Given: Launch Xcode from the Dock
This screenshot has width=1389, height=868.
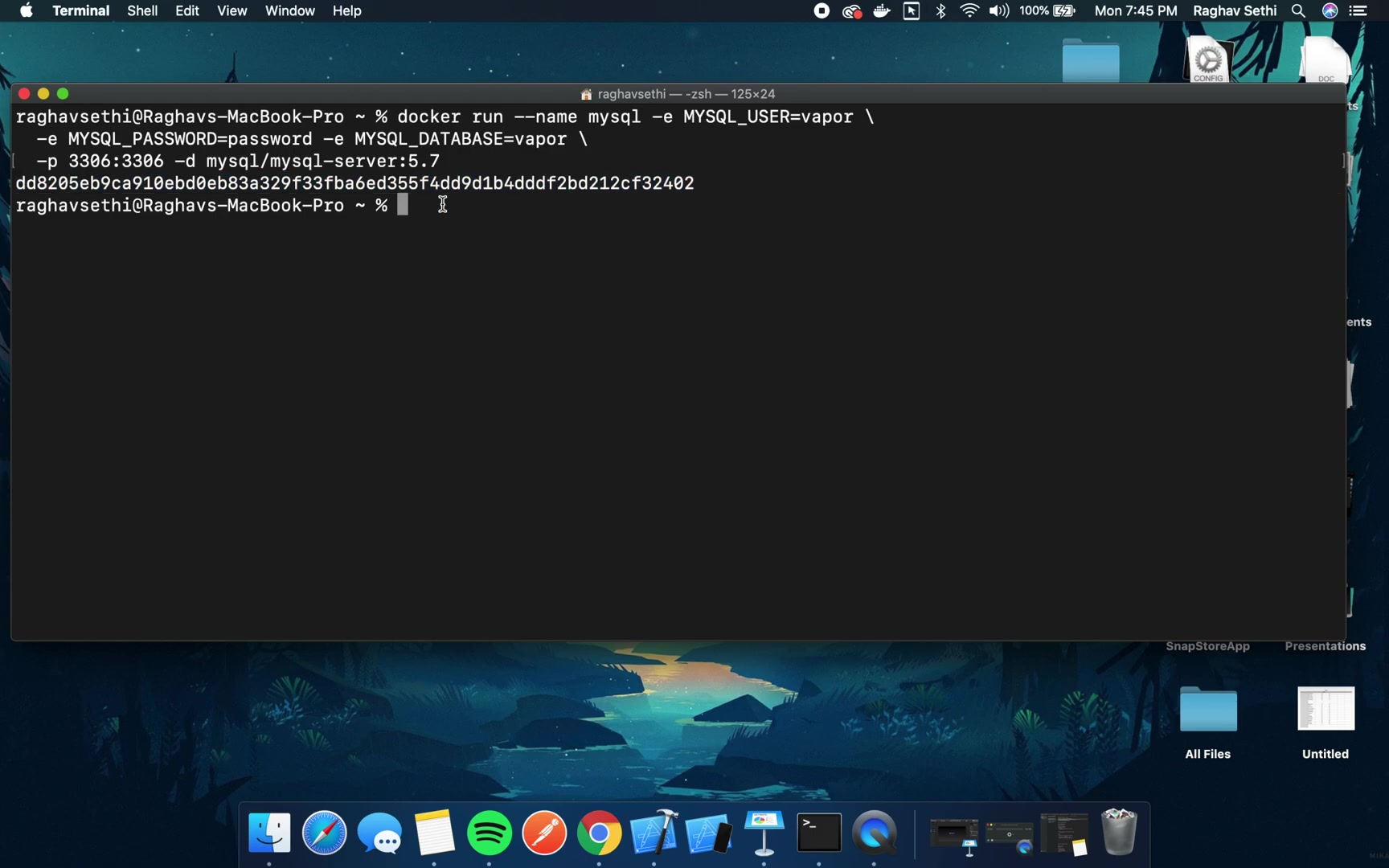Looking at the screenshot, I should pos(654,833).
